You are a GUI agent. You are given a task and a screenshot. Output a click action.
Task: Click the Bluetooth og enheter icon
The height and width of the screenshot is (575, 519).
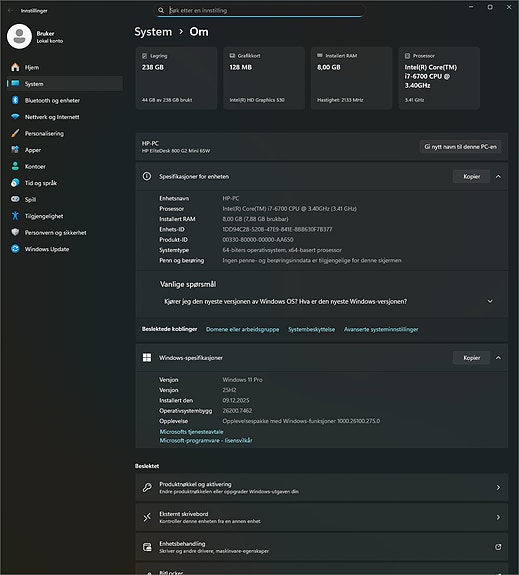click(x=15, y=100)
